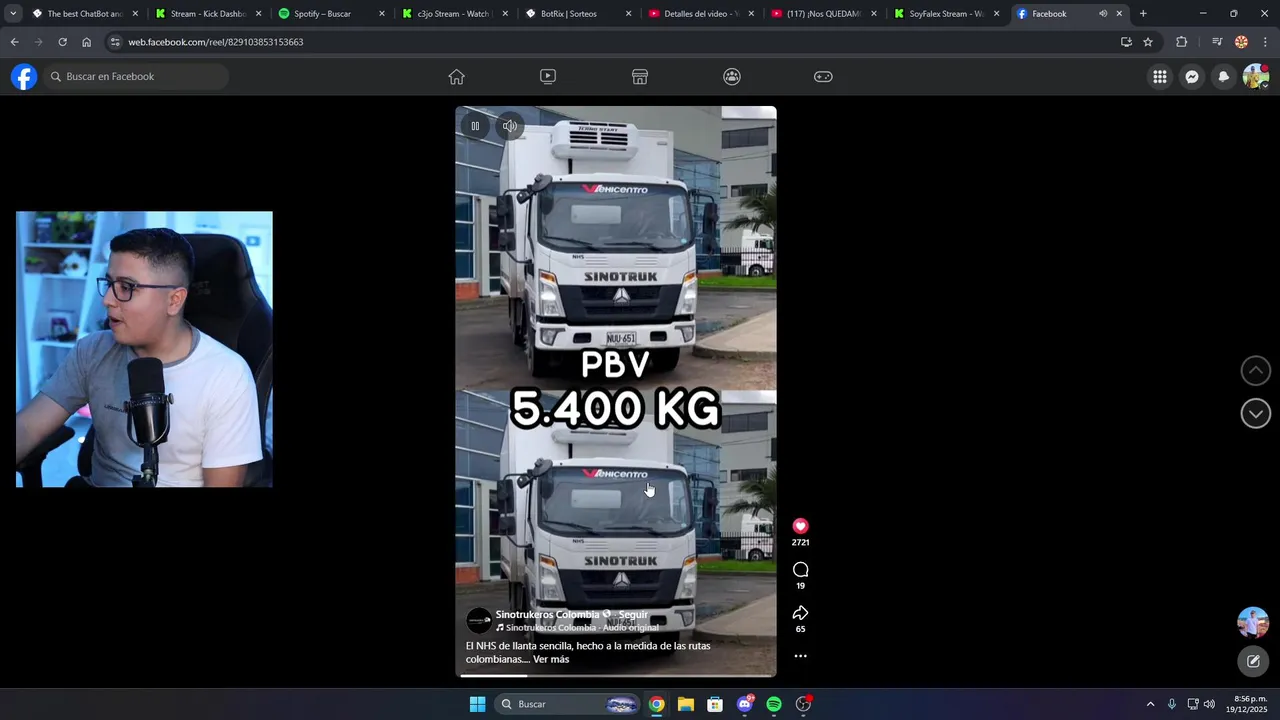Open the reel comments bubble icon

click(x=800, y=569)
